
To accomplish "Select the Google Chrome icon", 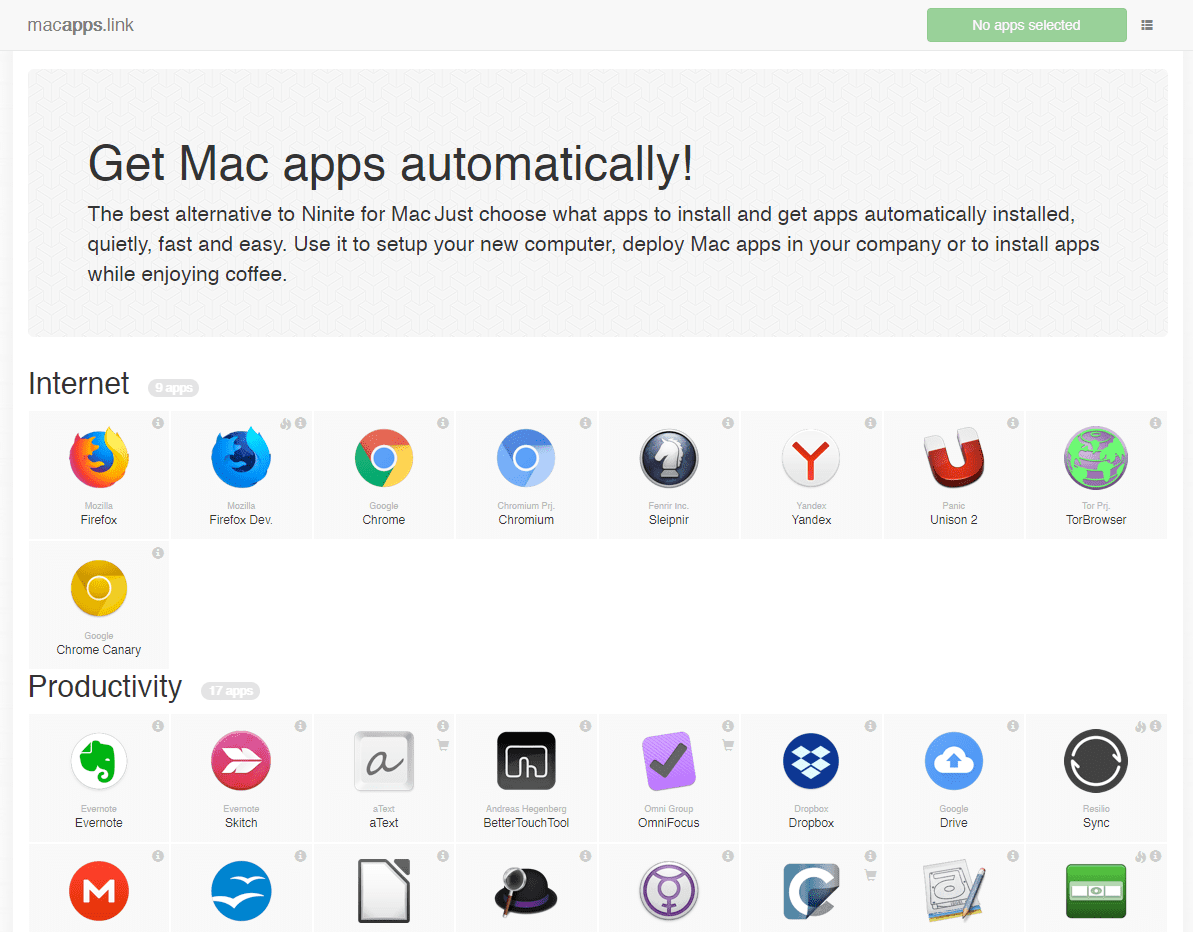I will tap(383, 459).
